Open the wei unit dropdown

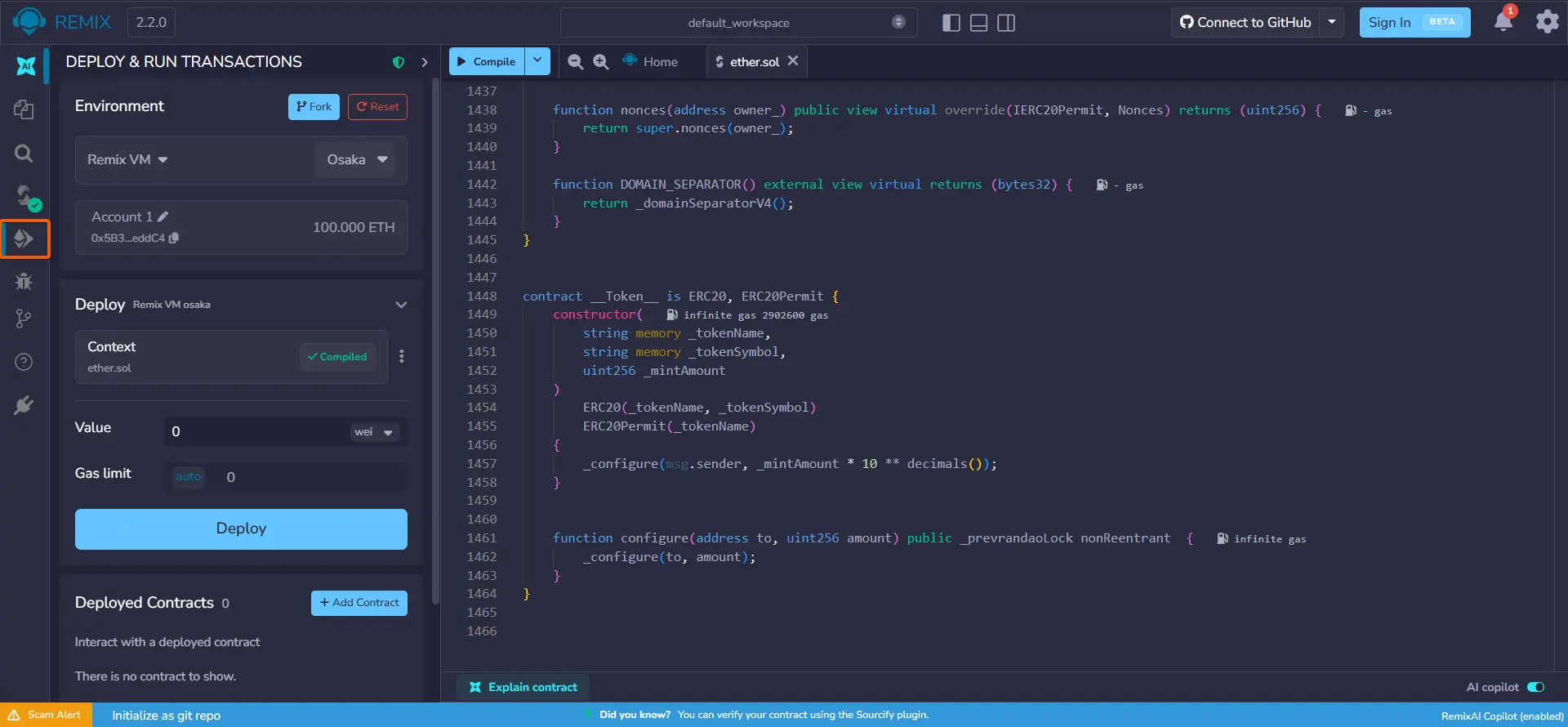tap(374, 432)
